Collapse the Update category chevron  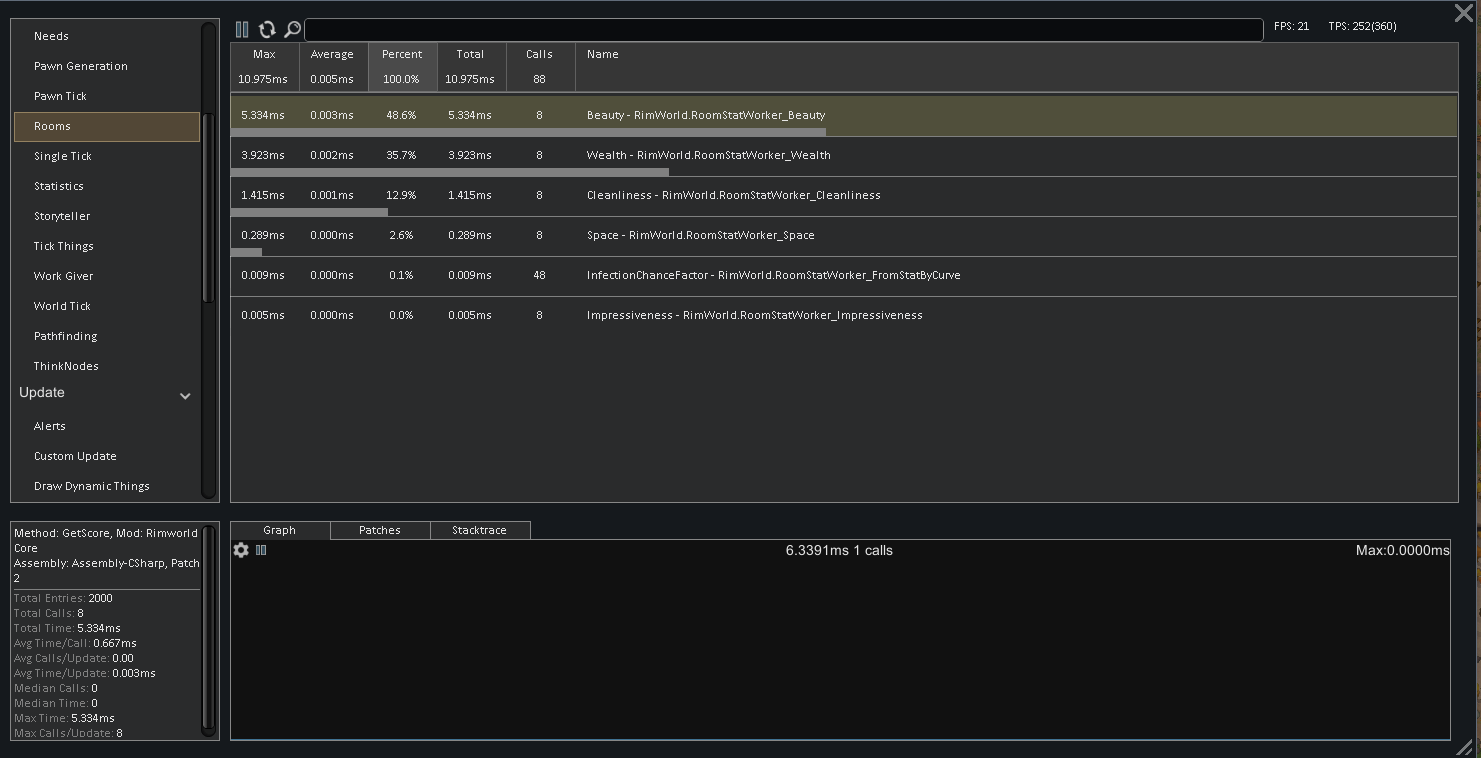pyautogui.click(x=185, y=396)
